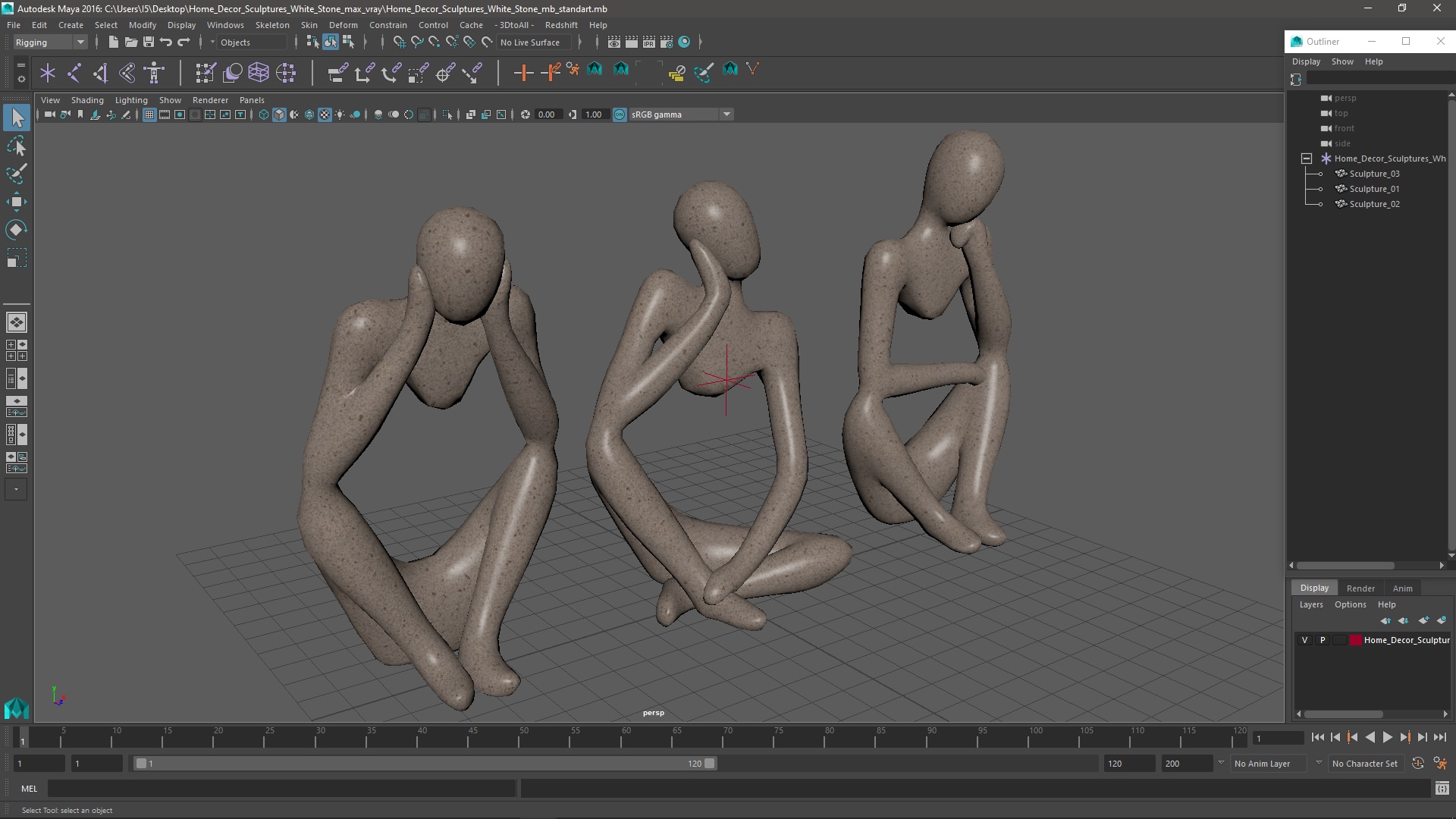This screenshot has width=1456, height=819.
Task: Open the Rigging menu set dropdown
Action: (x=50, y=42)
